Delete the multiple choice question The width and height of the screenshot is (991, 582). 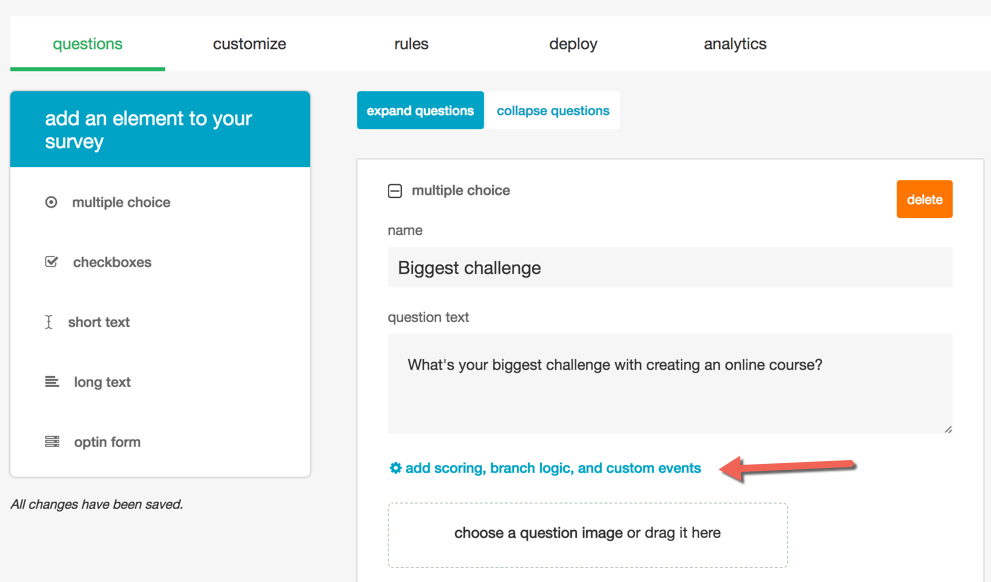pyautogui.click(x=924, y=199)
